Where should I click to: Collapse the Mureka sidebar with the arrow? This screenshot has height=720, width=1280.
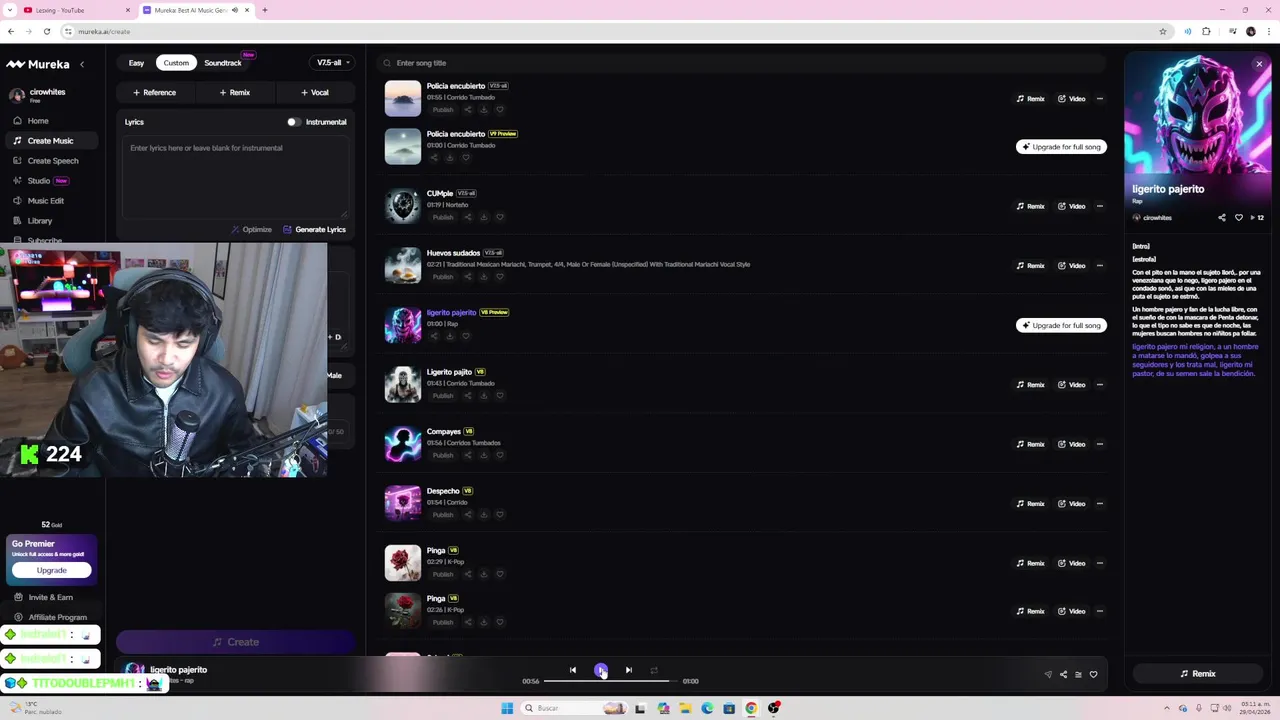[82, 64]
